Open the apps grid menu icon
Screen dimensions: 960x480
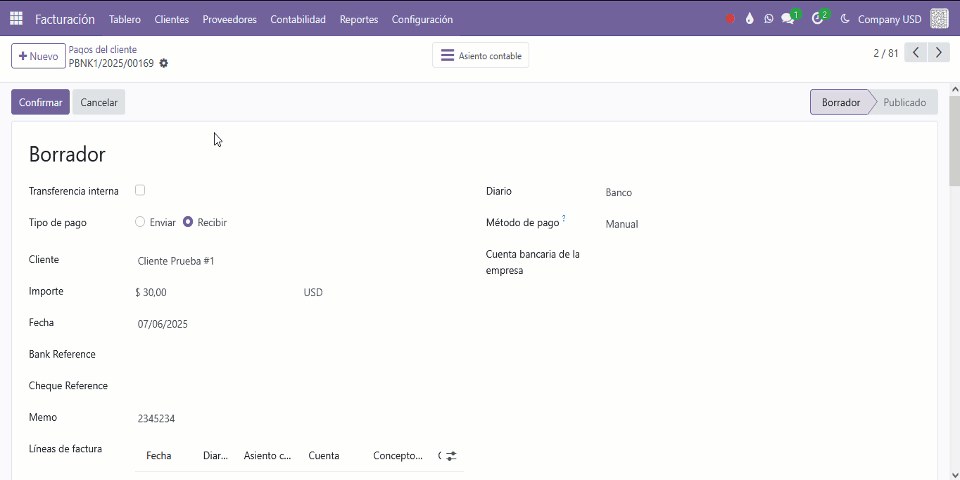pos(17,19)
